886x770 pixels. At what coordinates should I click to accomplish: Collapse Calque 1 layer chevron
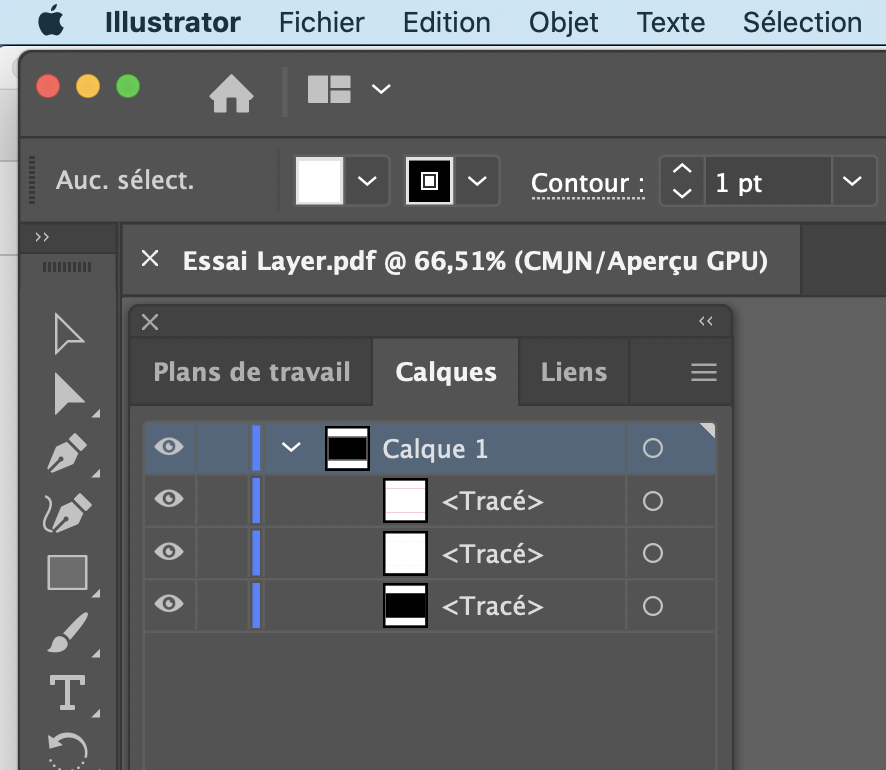(291, 447)
